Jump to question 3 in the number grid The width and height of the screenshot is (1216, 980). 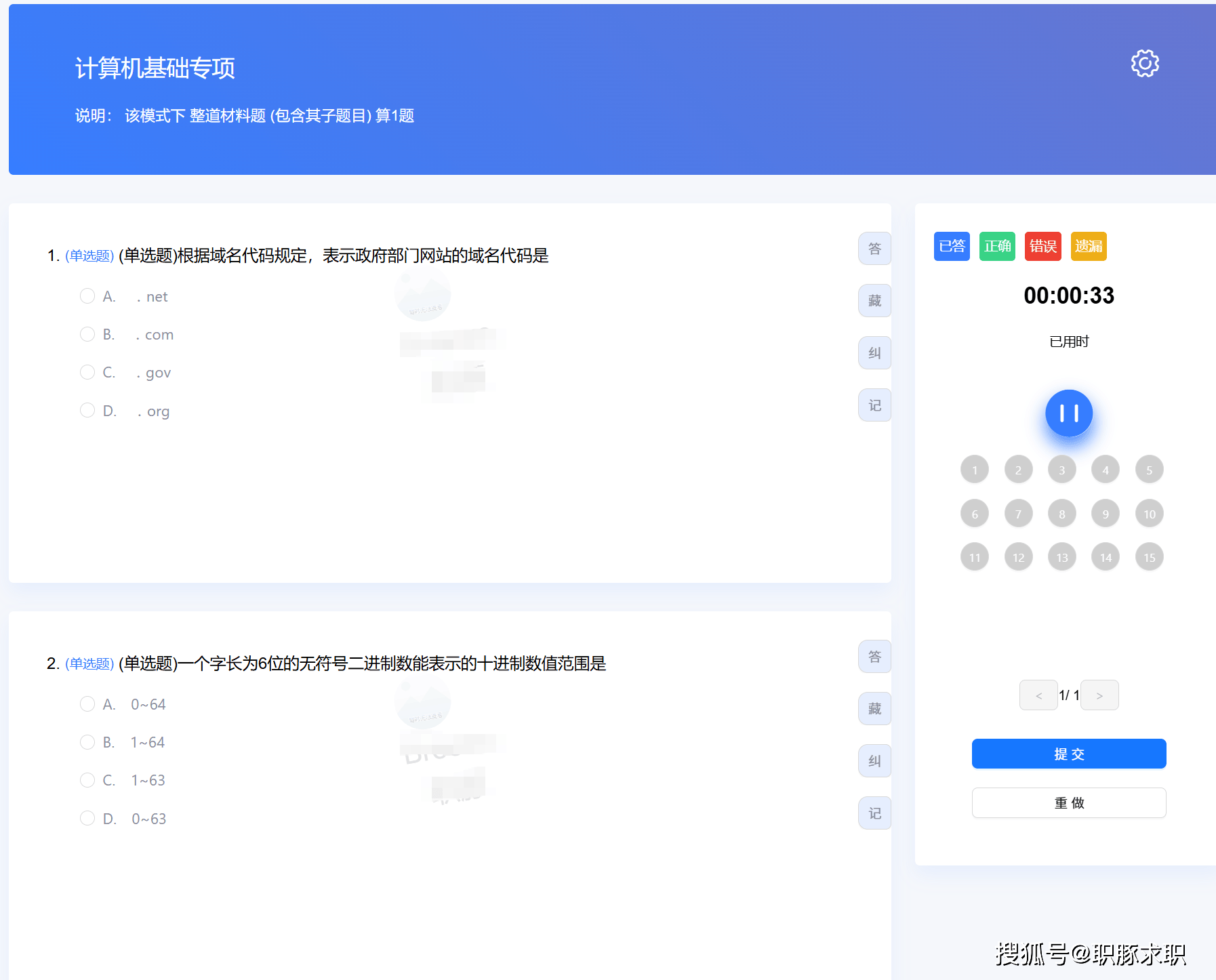pyautogui.click(x=1062, y=470)
